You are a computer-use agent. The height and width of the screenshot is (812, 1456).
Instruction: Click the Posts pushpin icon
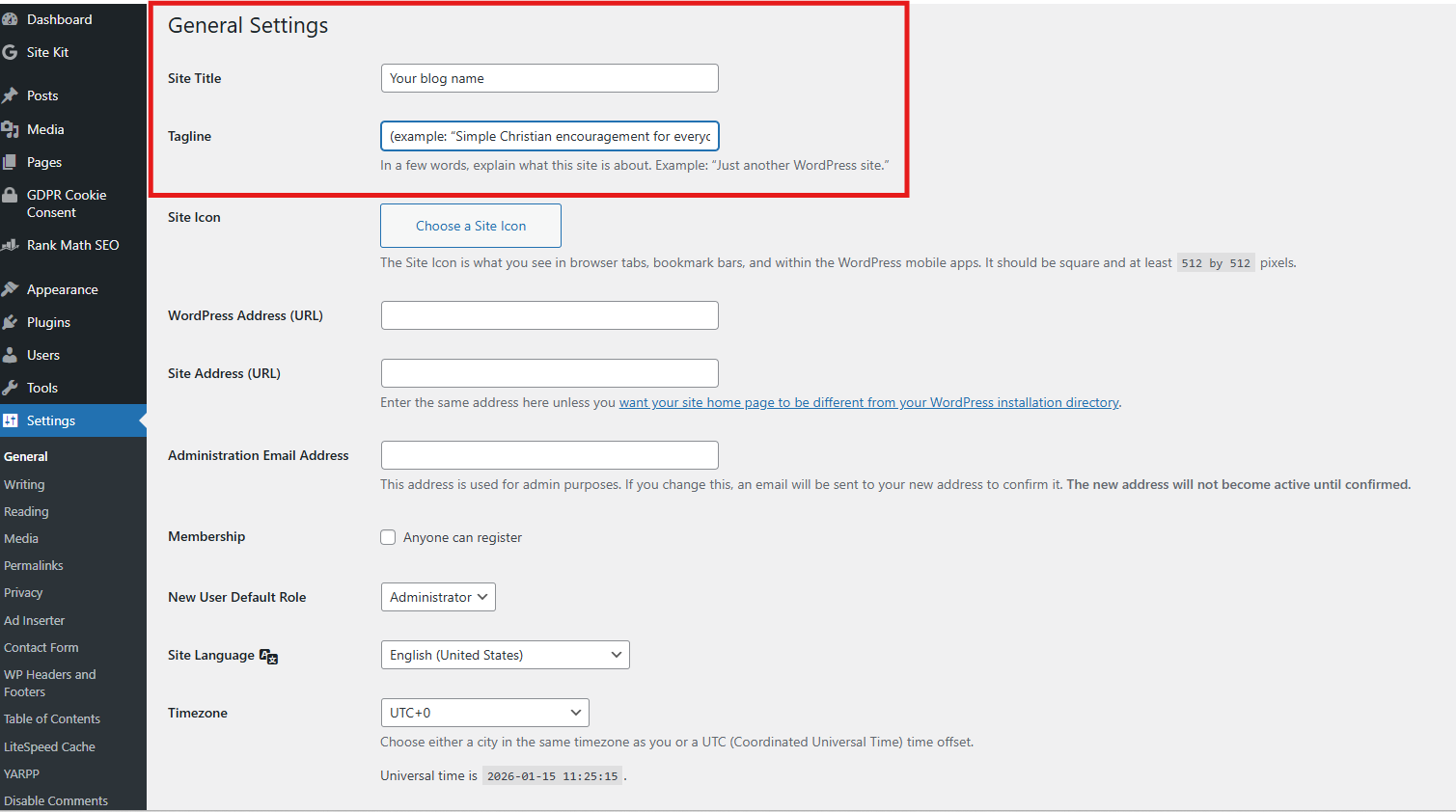(x=11, y=95)
